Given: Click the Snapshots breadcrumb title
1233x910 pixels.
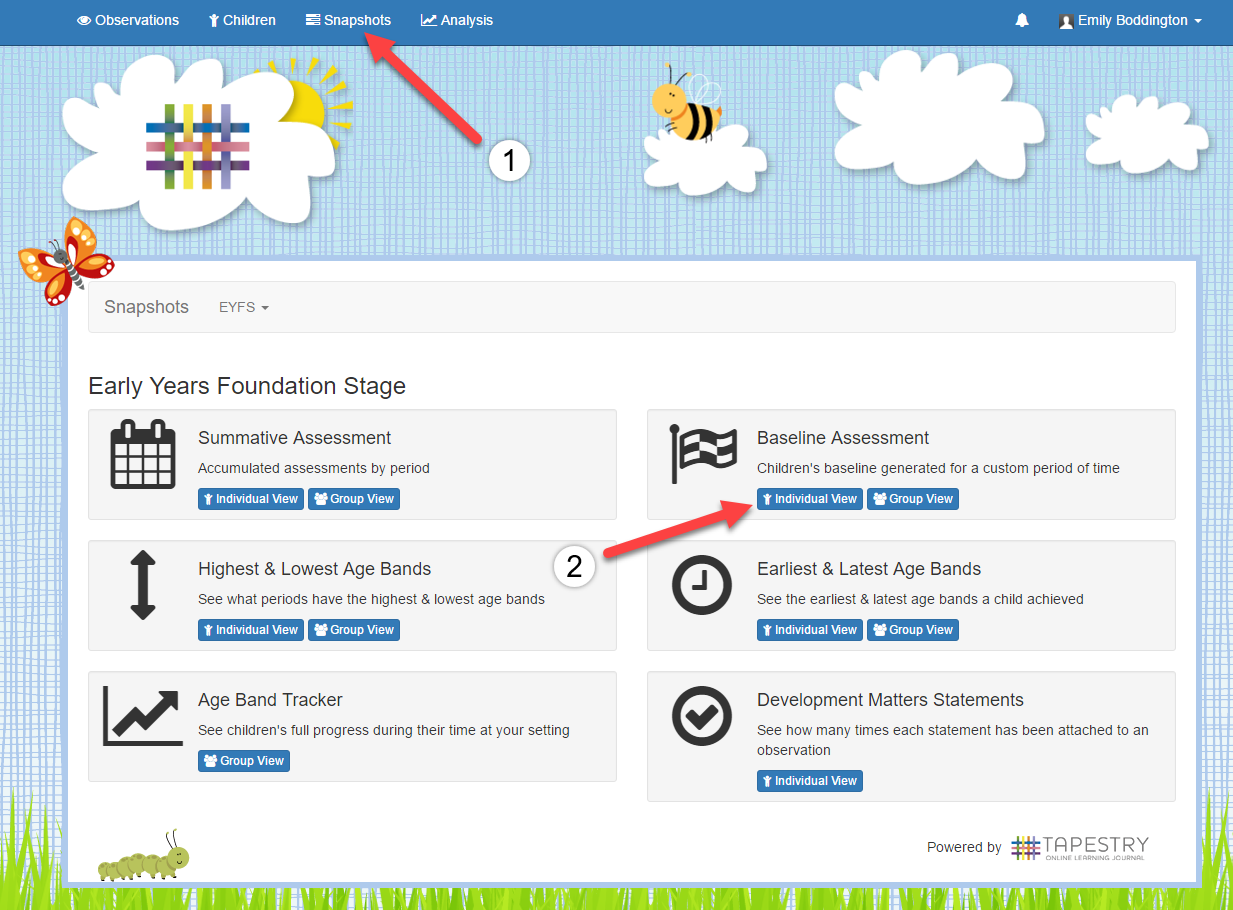Looking at the screenshot, I should click(146, 307).
